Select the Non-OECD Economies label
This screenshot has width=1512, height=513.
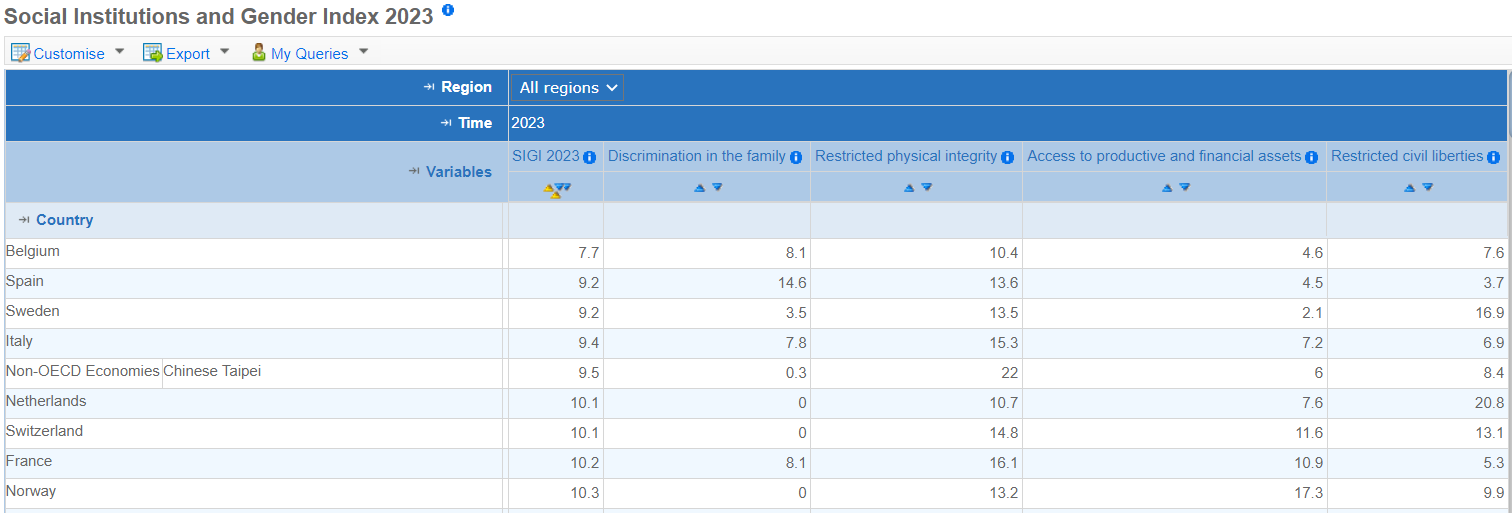tap(83, 371)
